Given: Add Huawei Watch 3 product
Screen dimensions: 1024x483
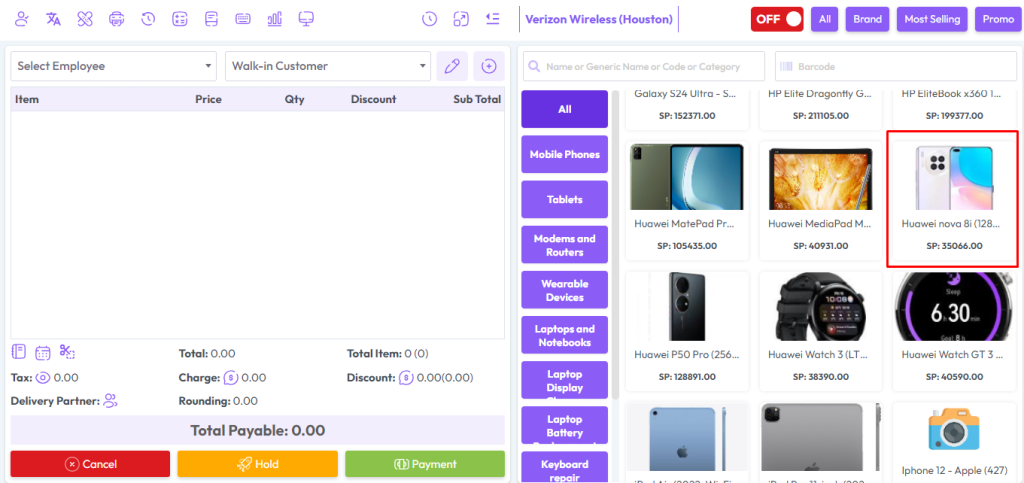Looking at the screenshot, I should point(821,330).
